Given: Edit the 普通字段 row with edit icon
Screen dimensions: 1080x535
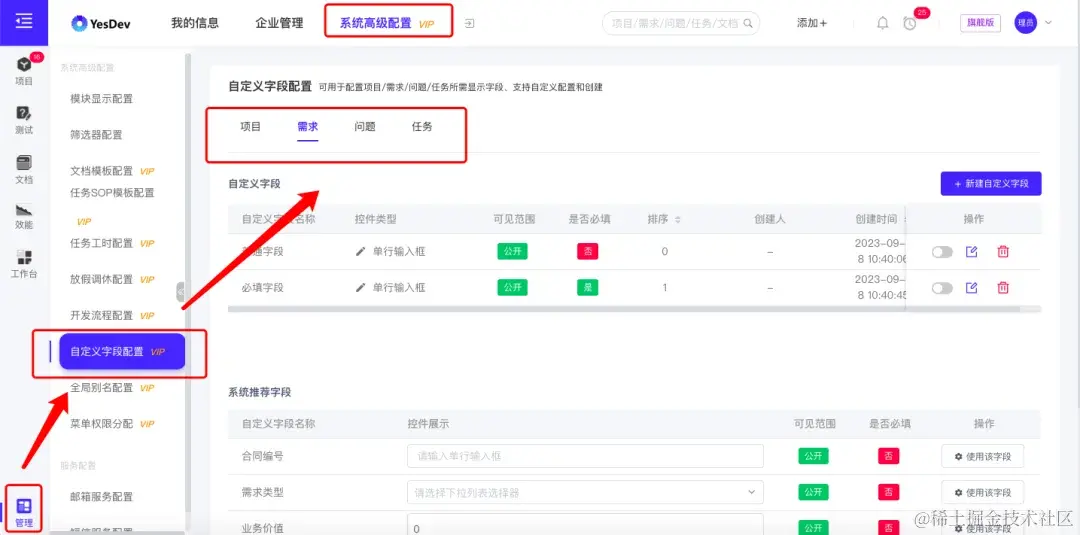Looking at the screenshot, I should click(972, 251).
